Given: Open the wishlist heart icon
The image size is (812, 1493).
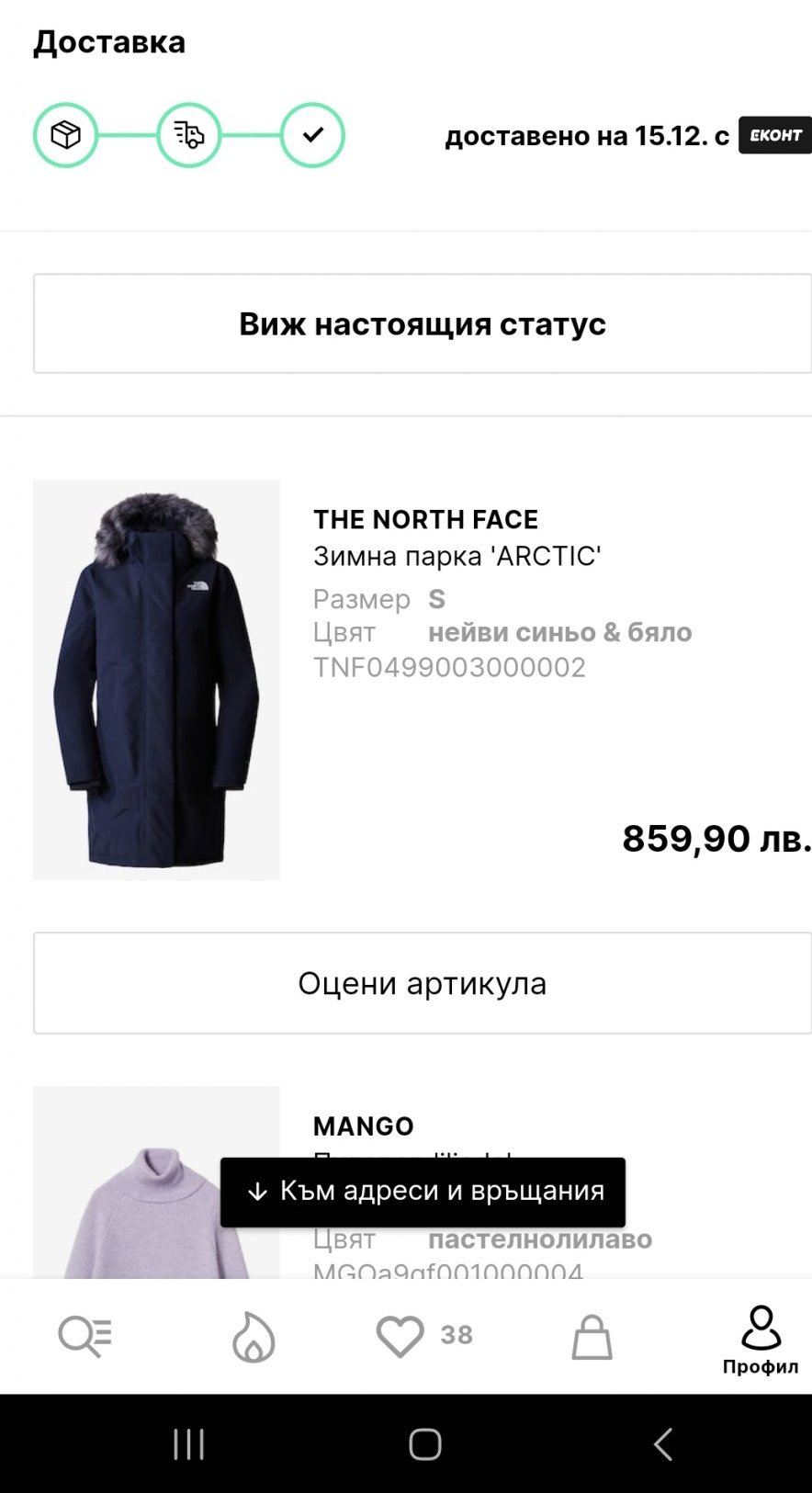Looking at the screenshot, I should pos(400,1336).
